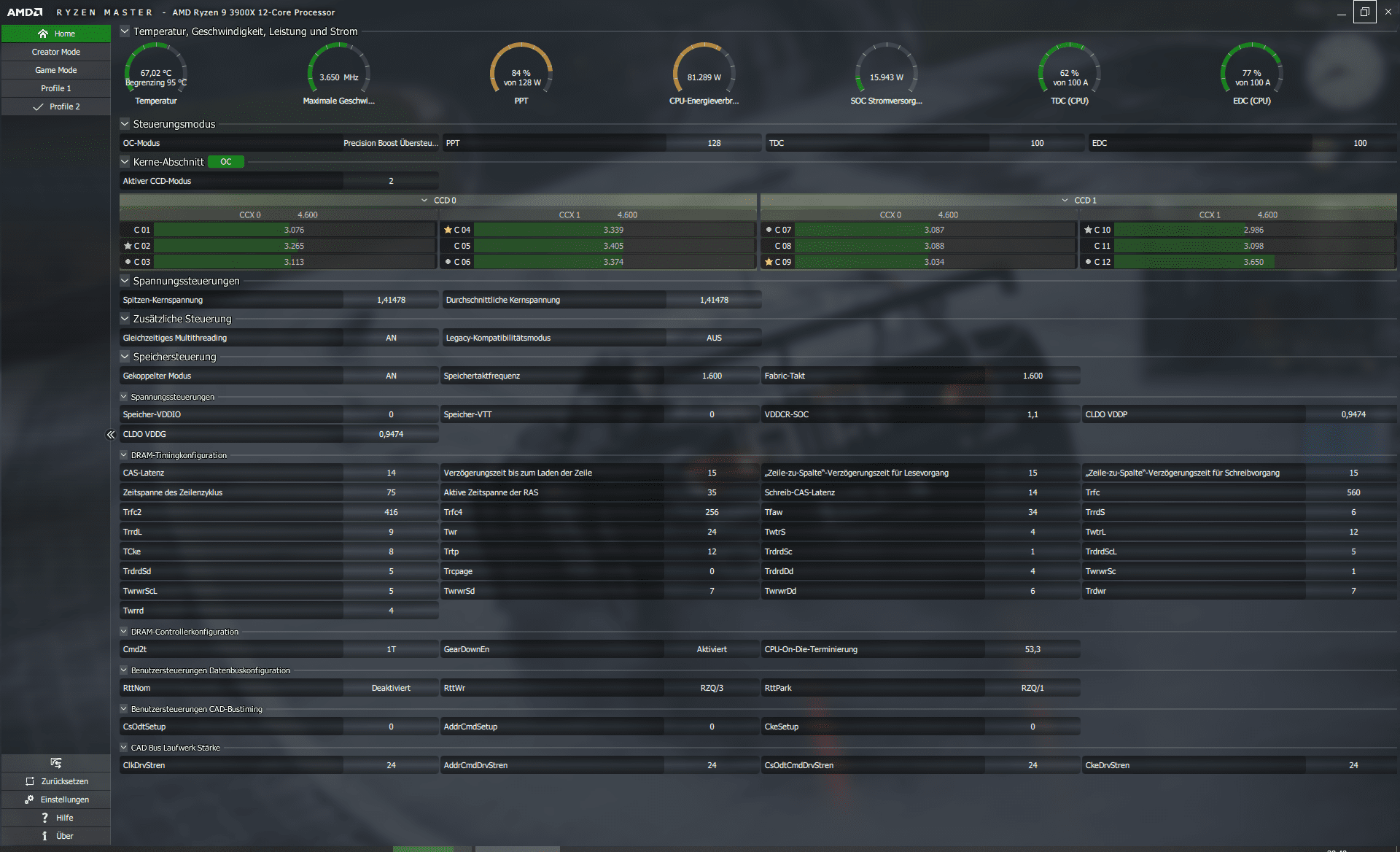Open Einstellungen settings
1400x852 pixels.
tap(56, 799)
